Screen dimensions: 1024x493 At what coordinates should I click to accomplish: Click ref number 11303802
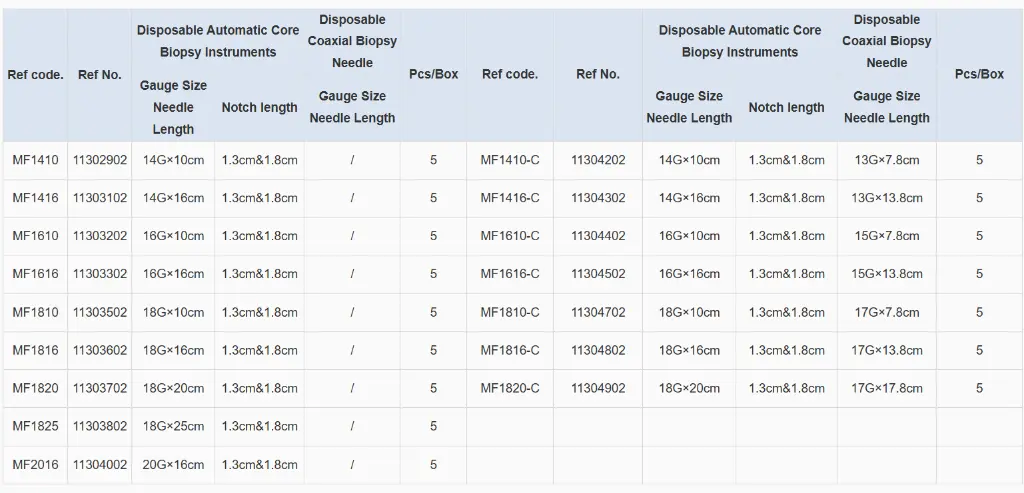click(x=100, y=426)
